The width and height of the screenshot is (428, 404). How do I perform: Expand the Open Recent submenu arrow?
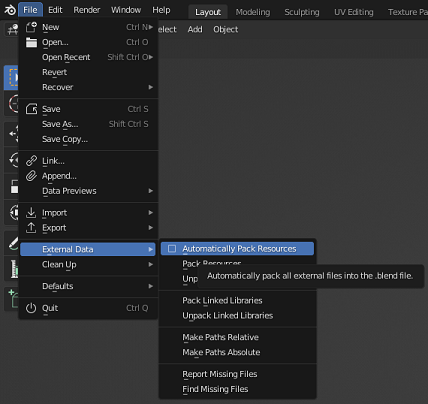click(151, 57)
